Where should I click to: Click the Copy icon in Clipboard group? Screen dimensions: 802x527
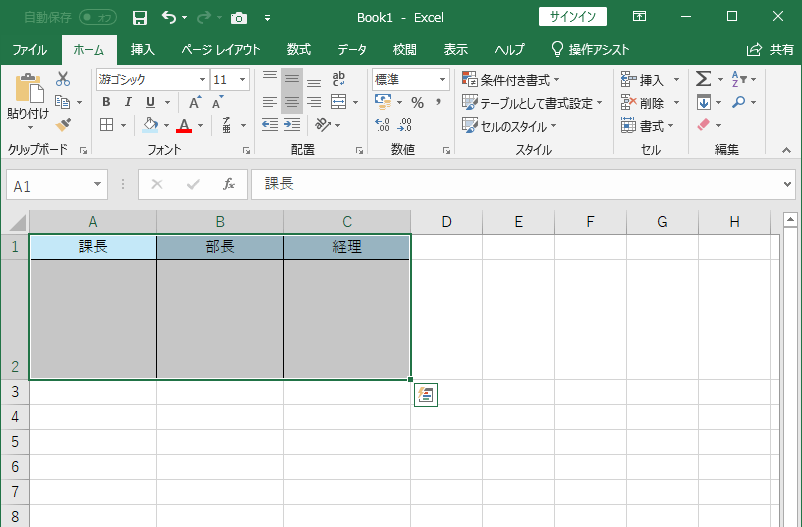pos(62,102)
